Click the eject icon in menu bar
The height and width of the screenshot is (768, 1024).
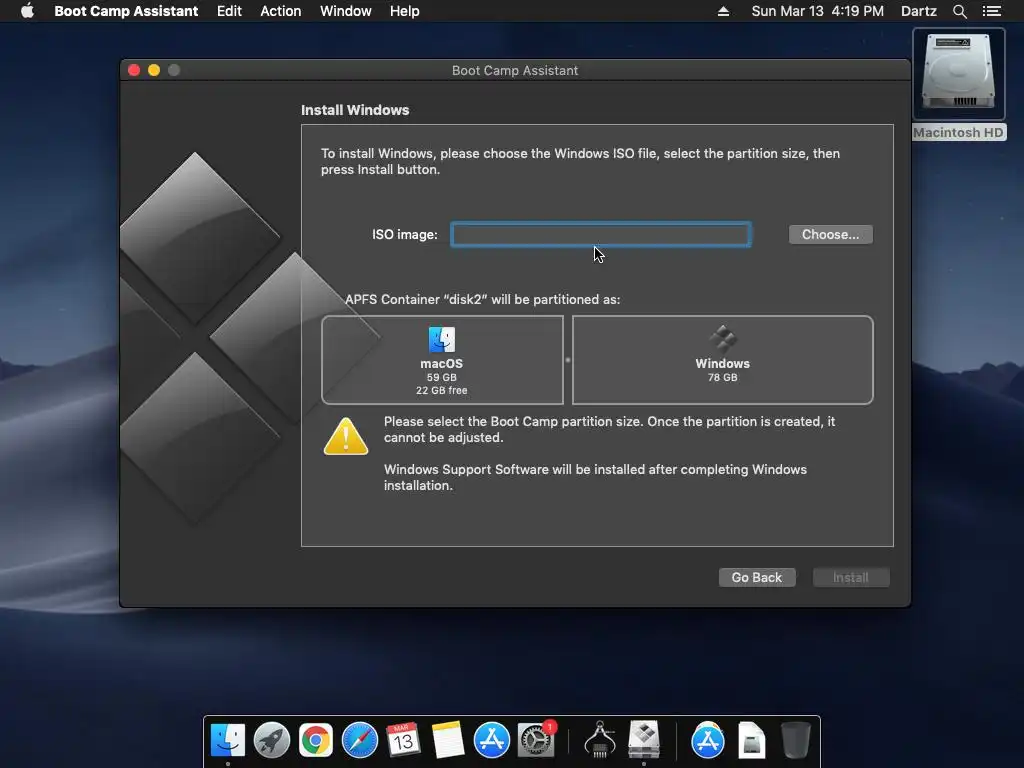pos(723,11)
